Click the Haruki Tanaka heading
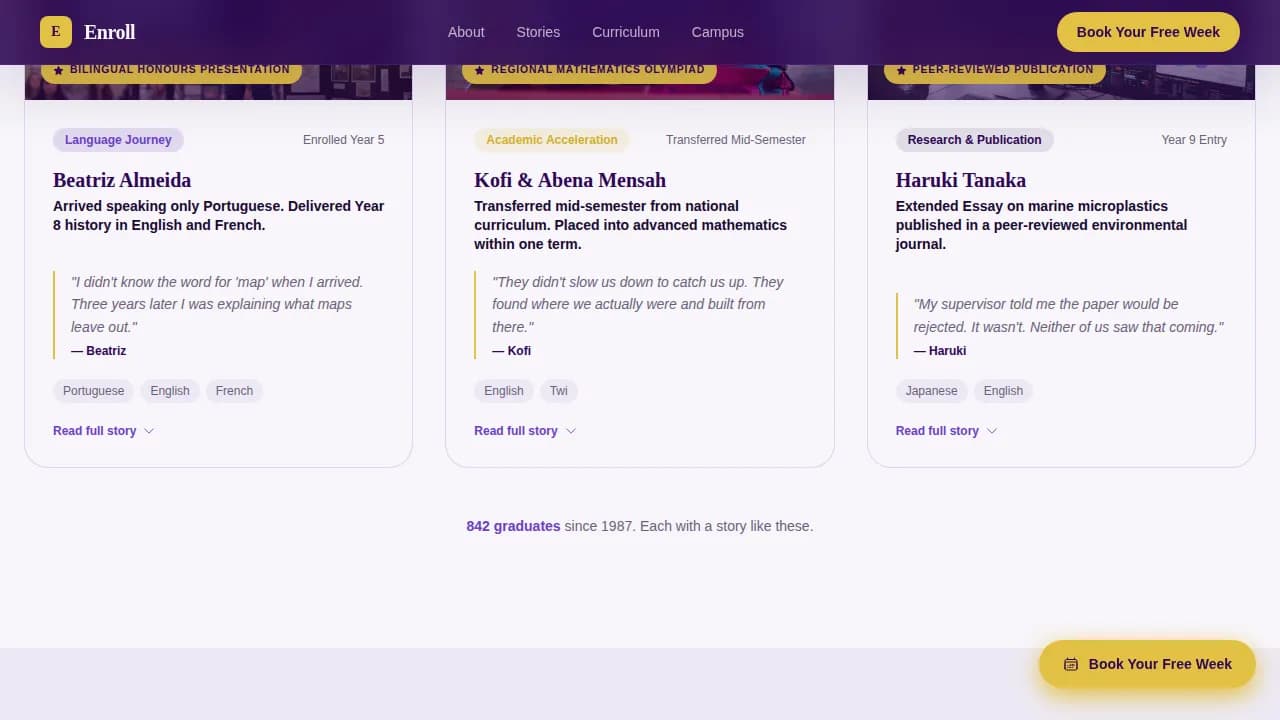Viewport: 1280px width, 720px height. 961,180
